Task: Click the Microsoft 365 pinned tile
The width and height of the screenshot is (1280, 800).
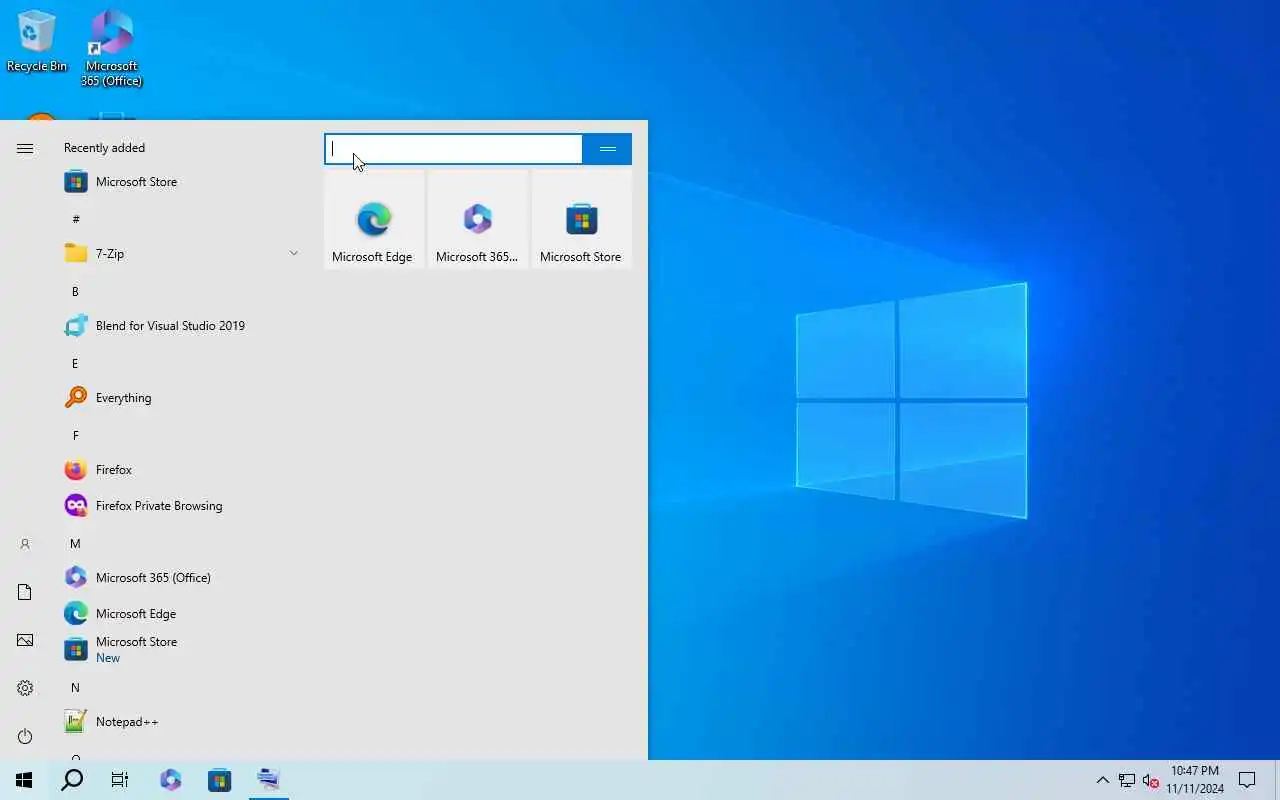Action: [478, 219]
